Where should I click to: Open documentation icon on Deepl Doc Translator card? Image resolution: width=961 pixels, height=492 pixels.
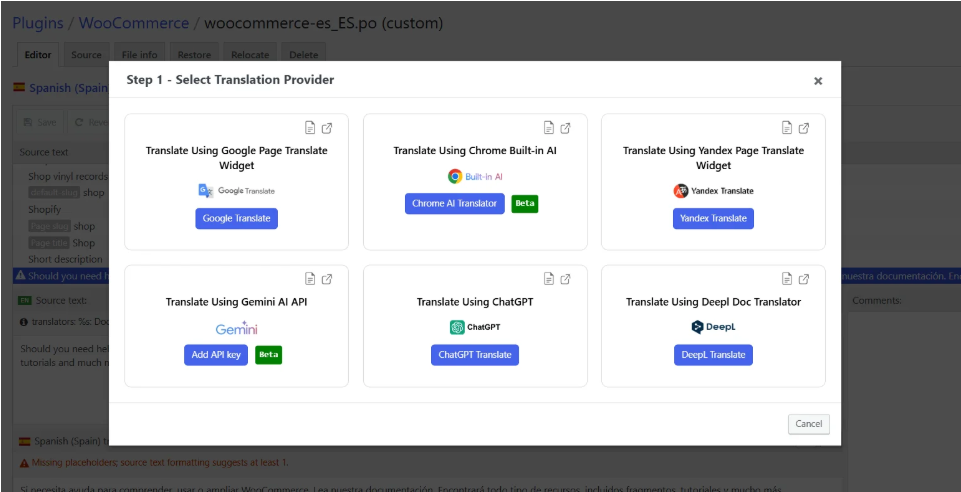787,279
